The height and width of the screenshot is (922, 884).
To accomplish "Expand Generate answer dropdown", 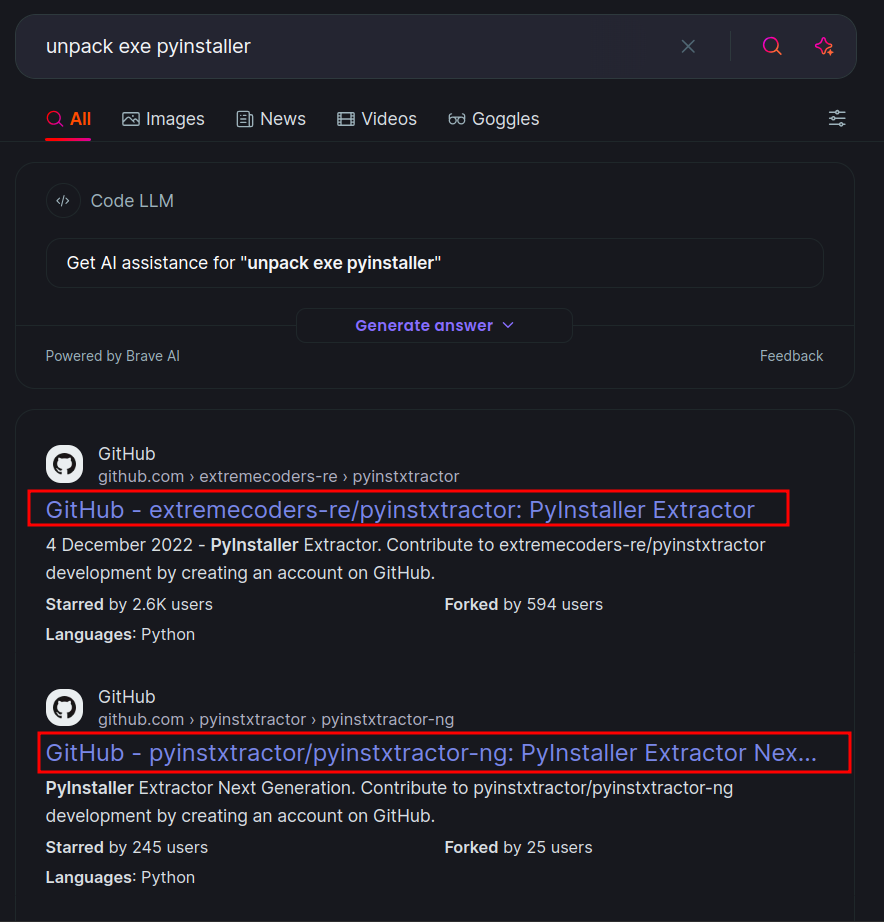I will click(424, 326).
